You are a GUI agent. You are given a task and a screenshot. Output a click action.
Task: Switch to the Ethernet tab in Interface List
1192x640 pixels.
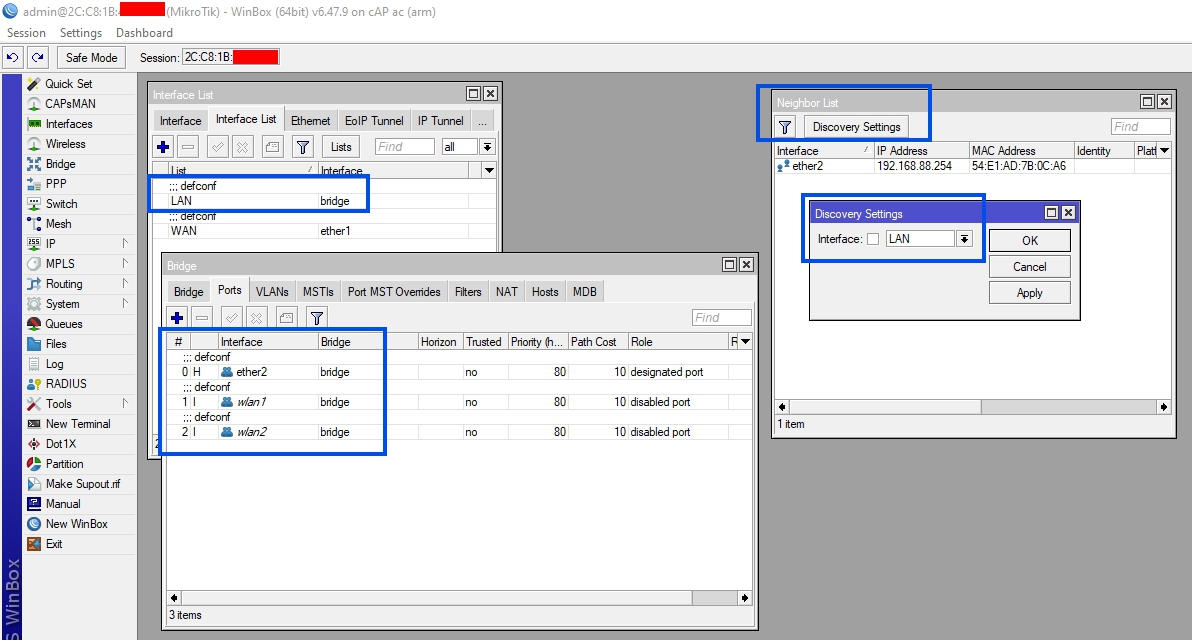pos(310,121)
